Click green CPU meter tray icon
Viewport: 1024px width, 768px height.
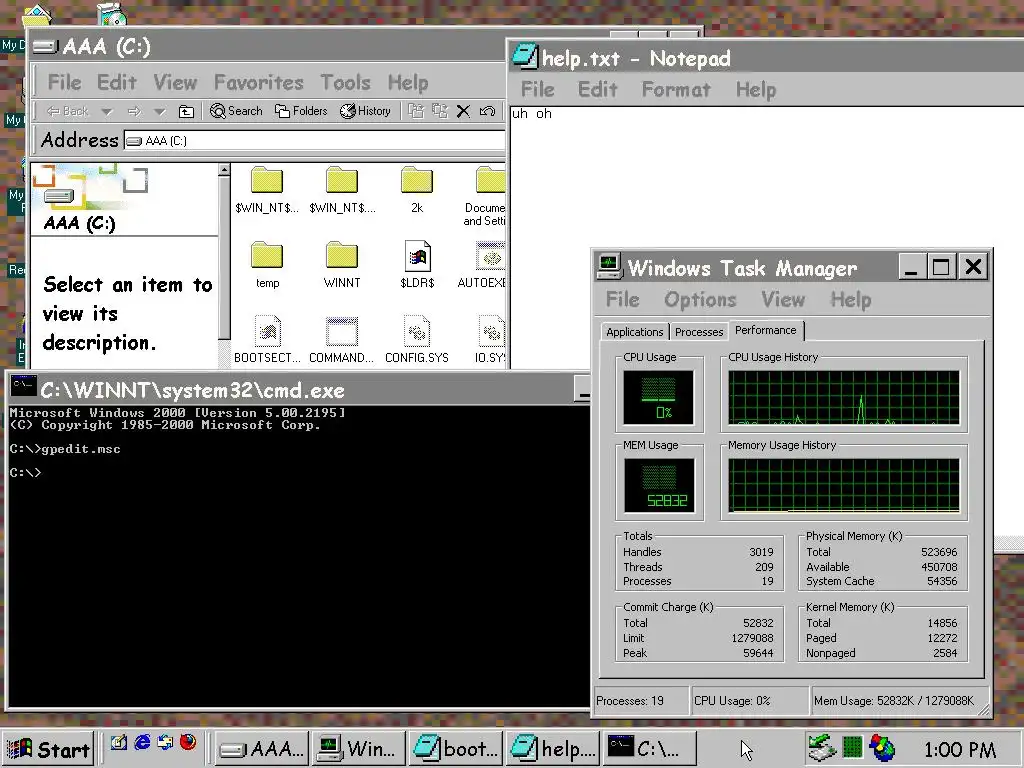(852, 748)
